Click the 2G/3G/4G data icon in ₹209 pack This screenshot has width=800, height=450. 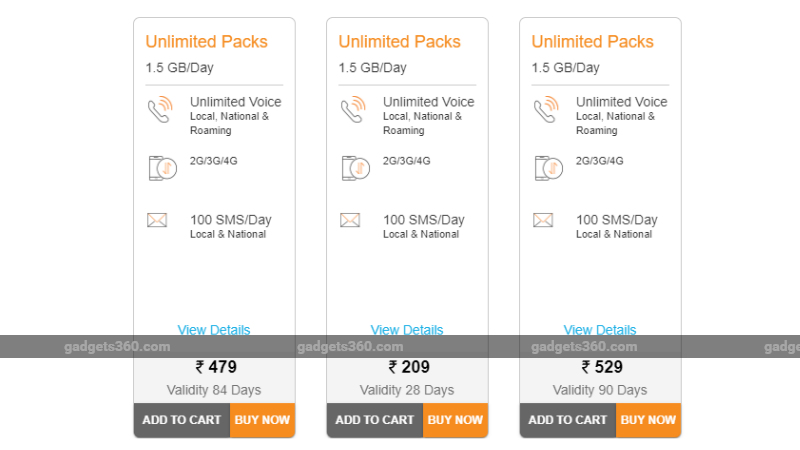[354, 167]
